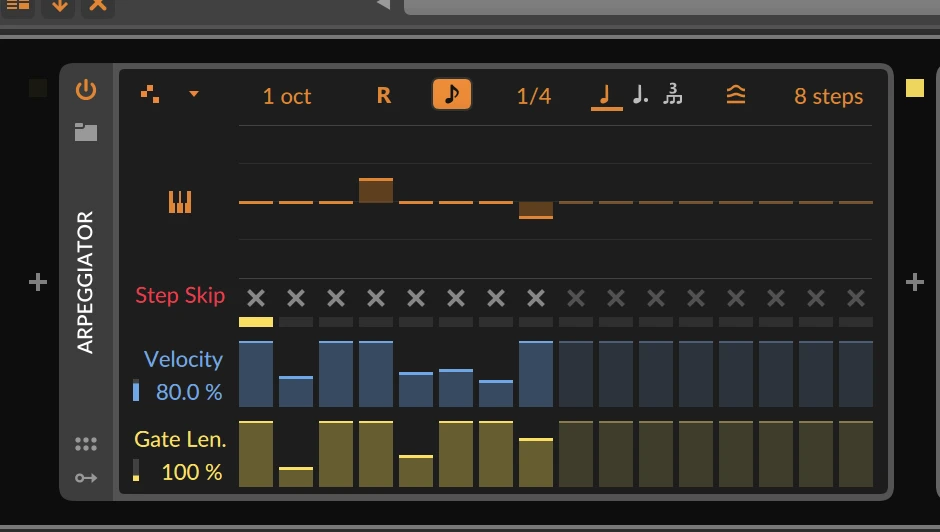Click the plus button right of the Arpeggiator
Viewport: 940px width, 532px height.
pyautogui.click(x=914, y=283)
